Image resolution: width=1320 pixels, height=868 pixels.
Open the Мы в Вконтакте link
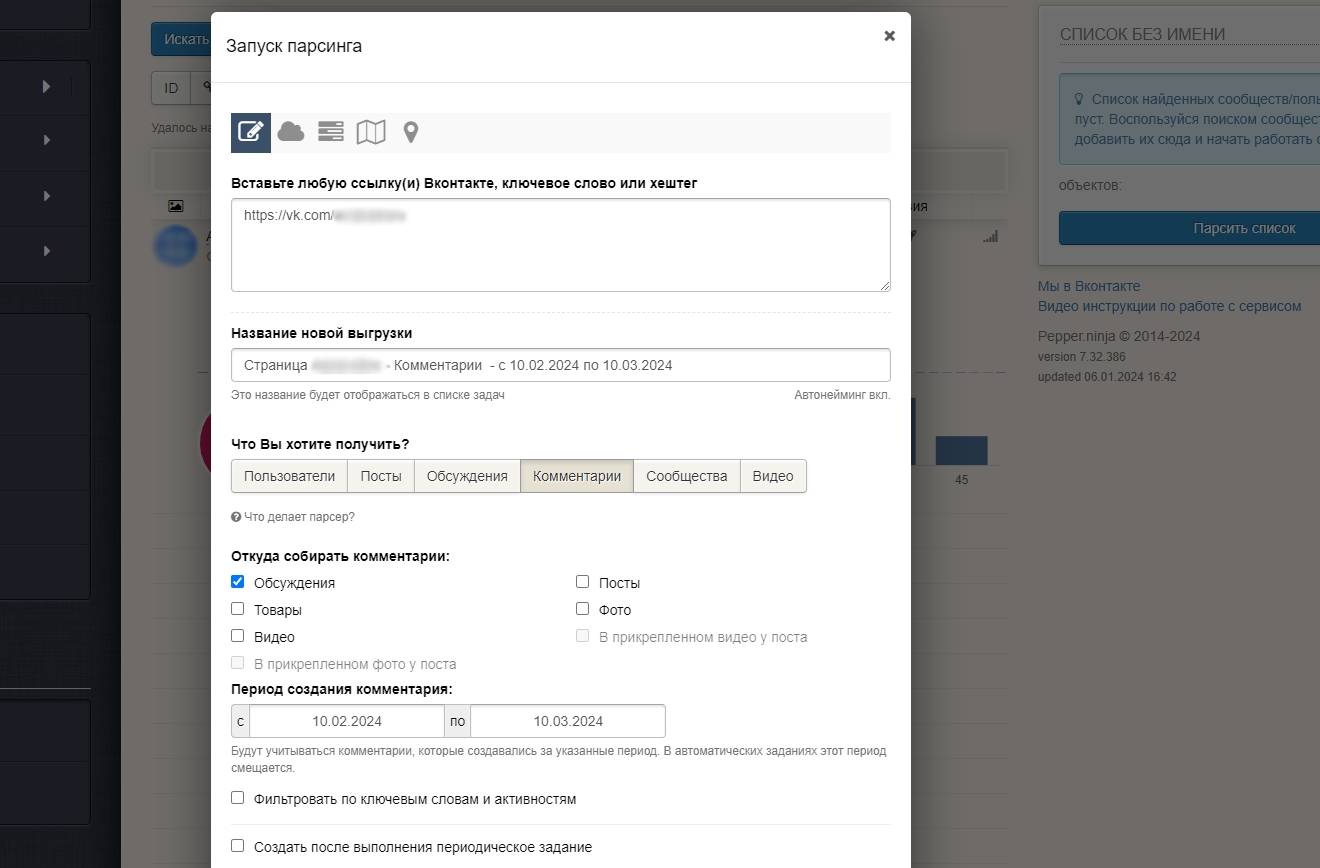[x=1088, y=286]
